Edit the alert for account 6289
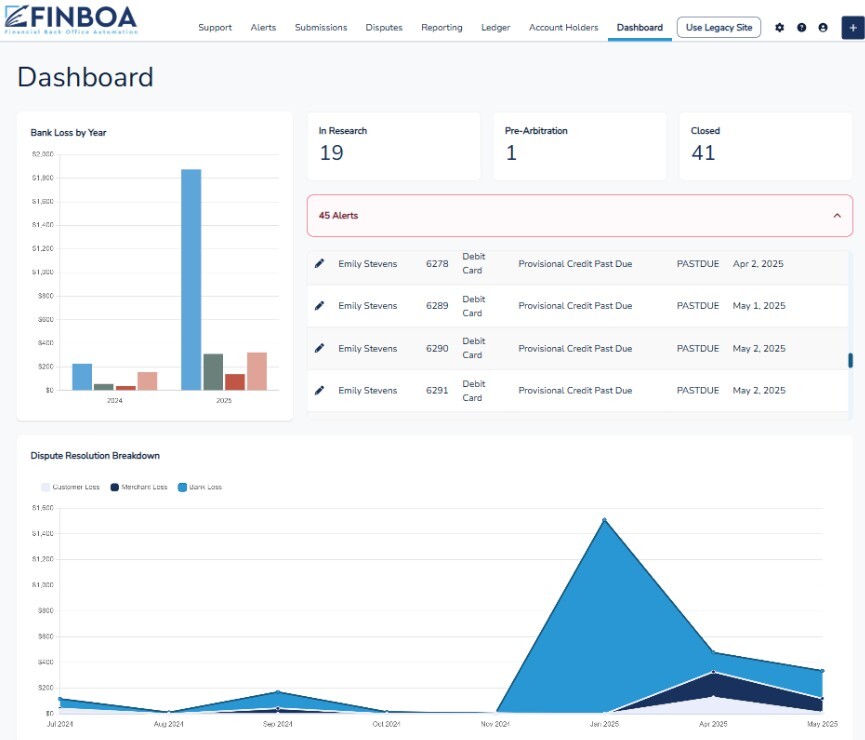The width and height of the screenshot is (865, 740). pyautogui.click(x=320, y=306)
